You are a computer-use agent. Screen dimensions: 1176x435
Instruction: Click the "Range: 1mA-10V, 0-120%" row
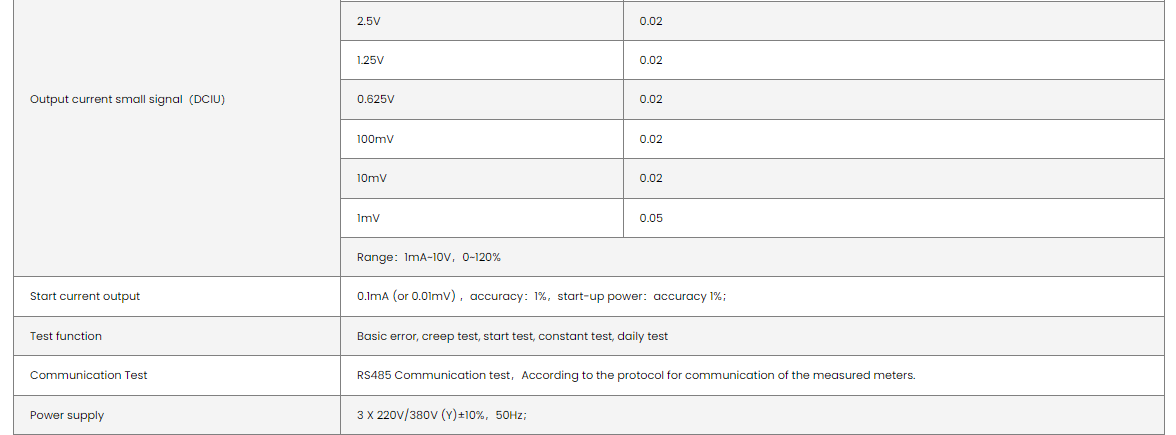(x=429, y=257)
